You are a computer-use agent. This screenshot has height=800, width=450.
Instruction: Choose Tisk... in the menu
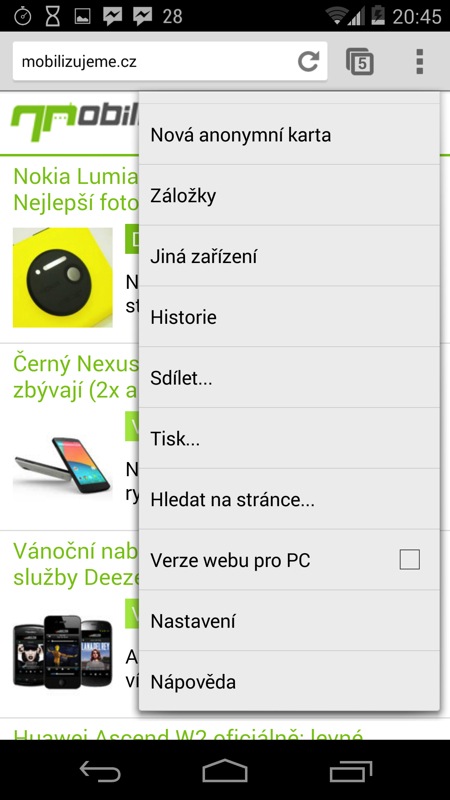(x=289, y=438)
